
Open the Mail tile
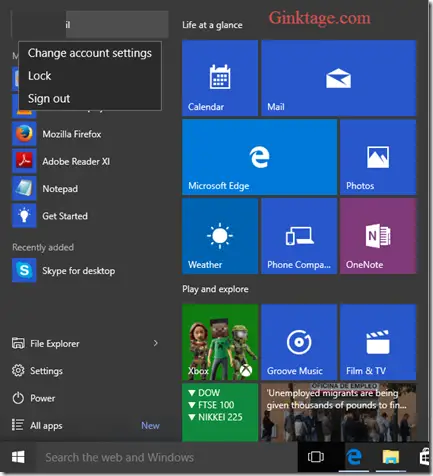click(339, 78)
